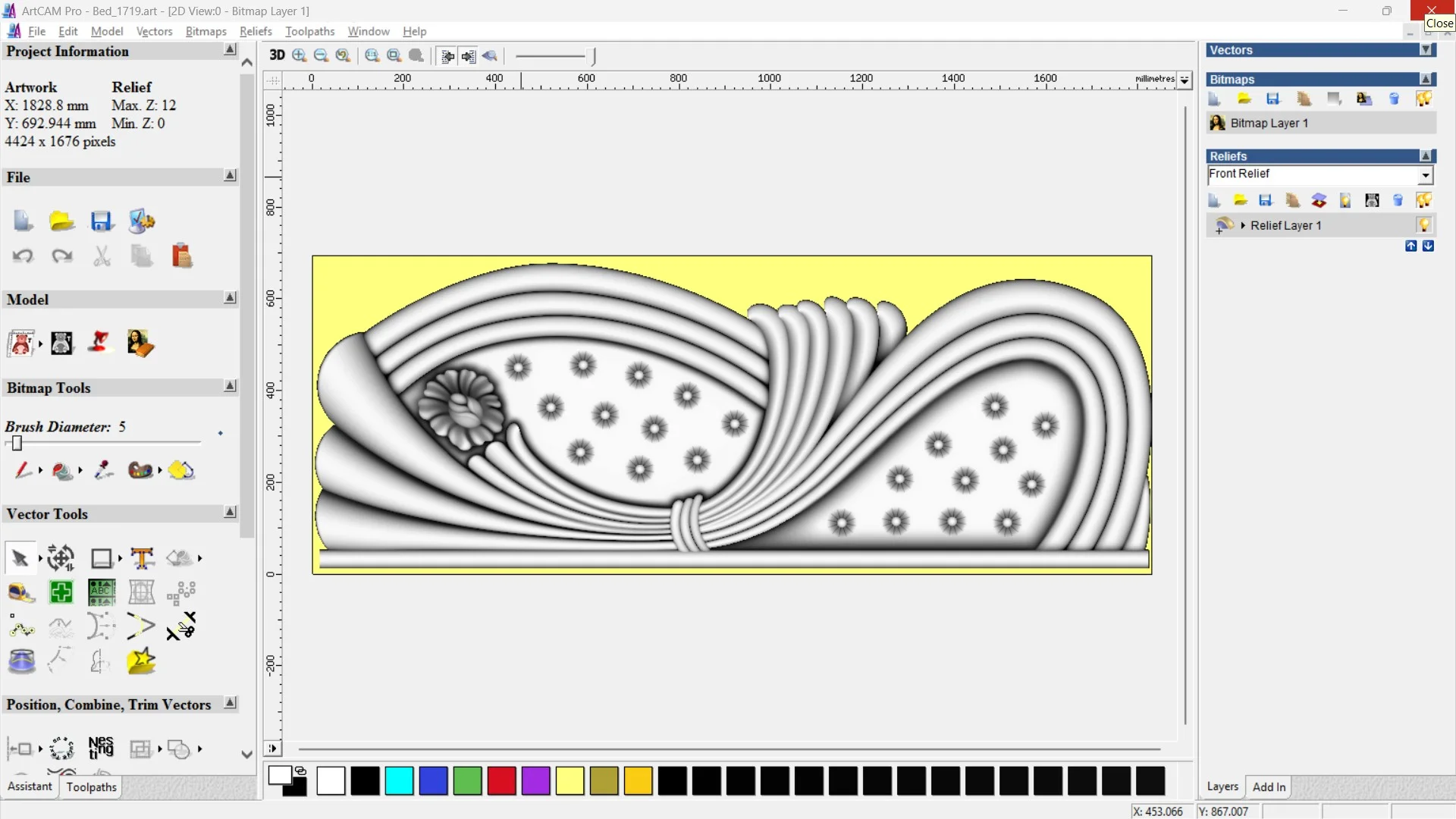Pick the cyan color swatch
The width and height of the screenshot is (1456, 819).
click(x=399, y=780)
